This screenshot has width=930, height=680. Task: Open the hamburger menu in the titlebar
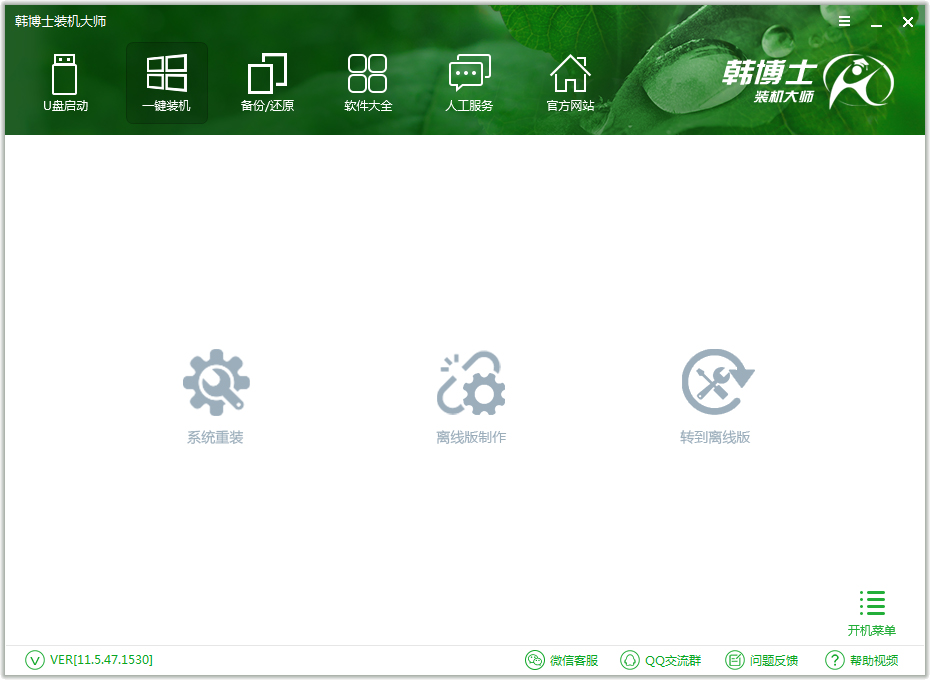pos(844,21)
